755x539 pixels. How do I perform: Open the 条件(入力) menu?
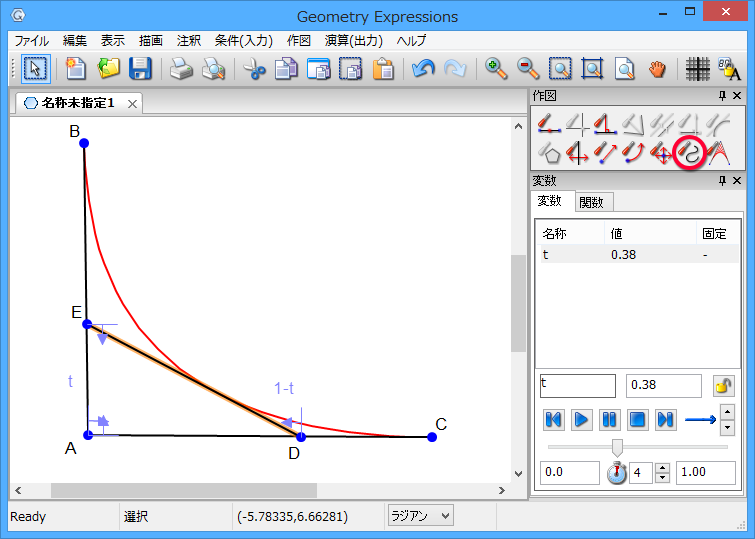243,41
